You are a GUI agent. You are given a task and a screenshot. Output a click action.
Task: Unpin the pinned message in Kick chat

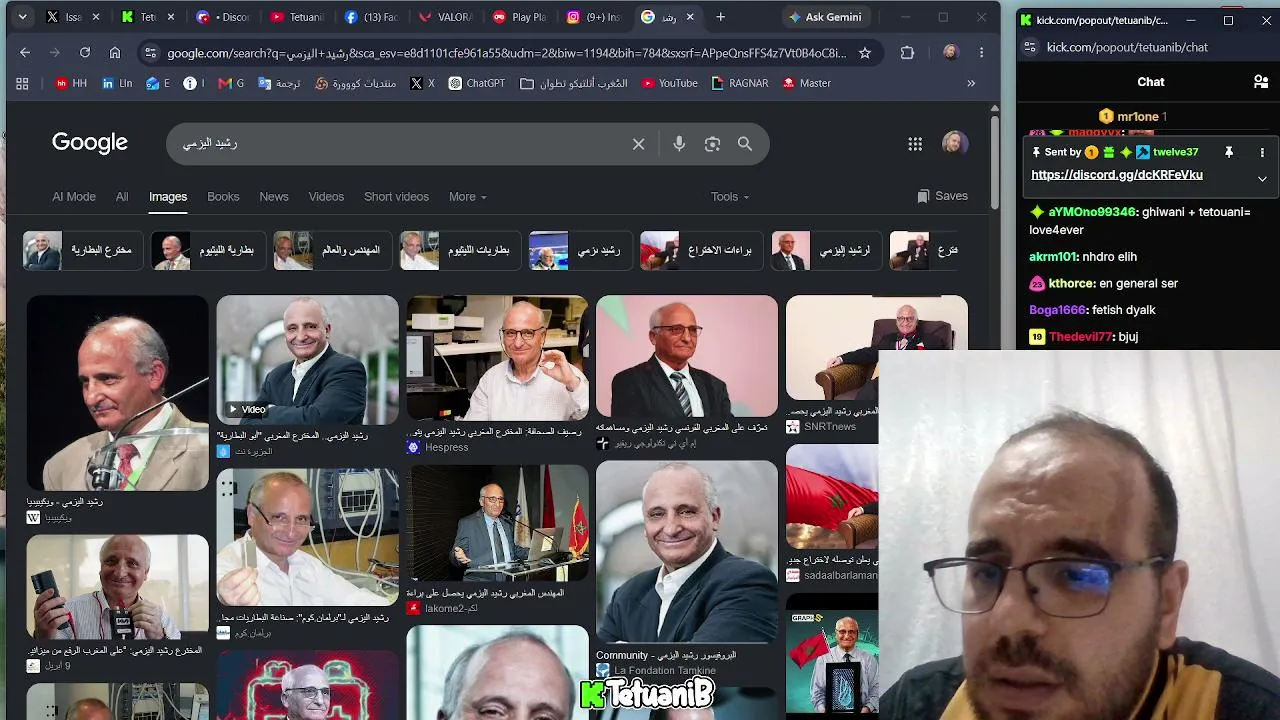tap(1229, 152)
